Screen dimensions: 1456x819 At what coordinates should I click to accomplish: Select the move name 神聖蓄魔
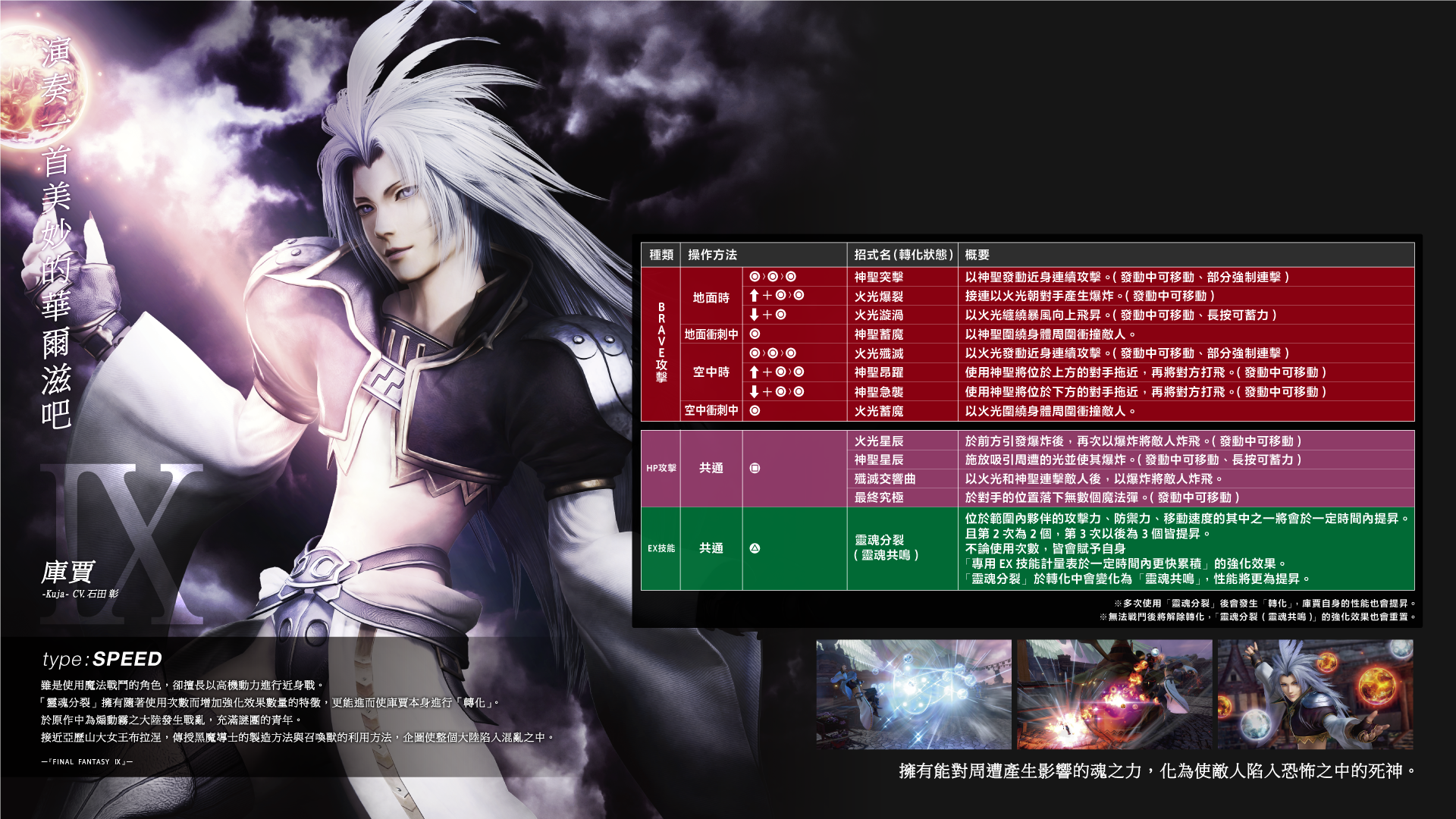point(879,334)
